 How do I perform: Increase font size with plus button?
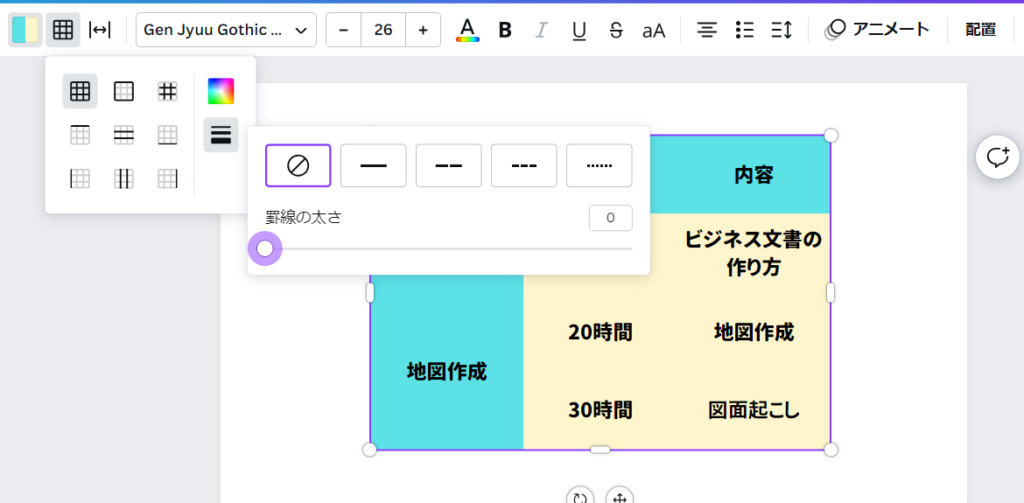coord(422,30)
